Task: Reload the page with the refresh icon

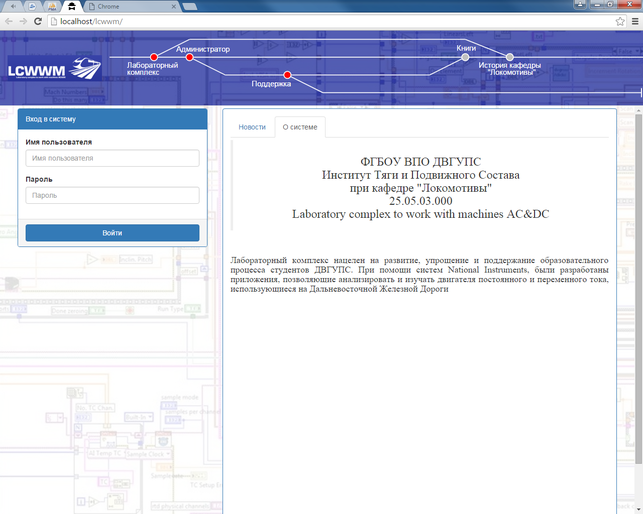Action: coord(38,21)
